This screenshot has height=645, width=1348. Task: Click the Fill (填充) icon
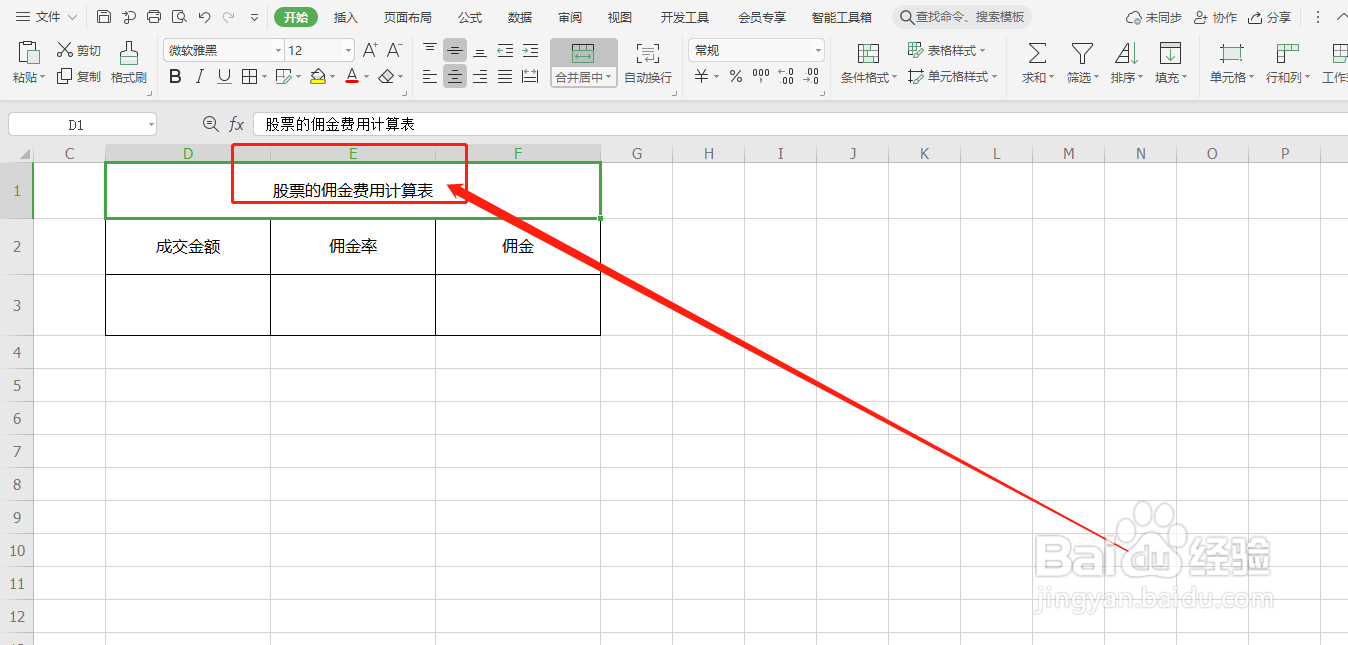pyautogui.click(x=1169, y=54)
